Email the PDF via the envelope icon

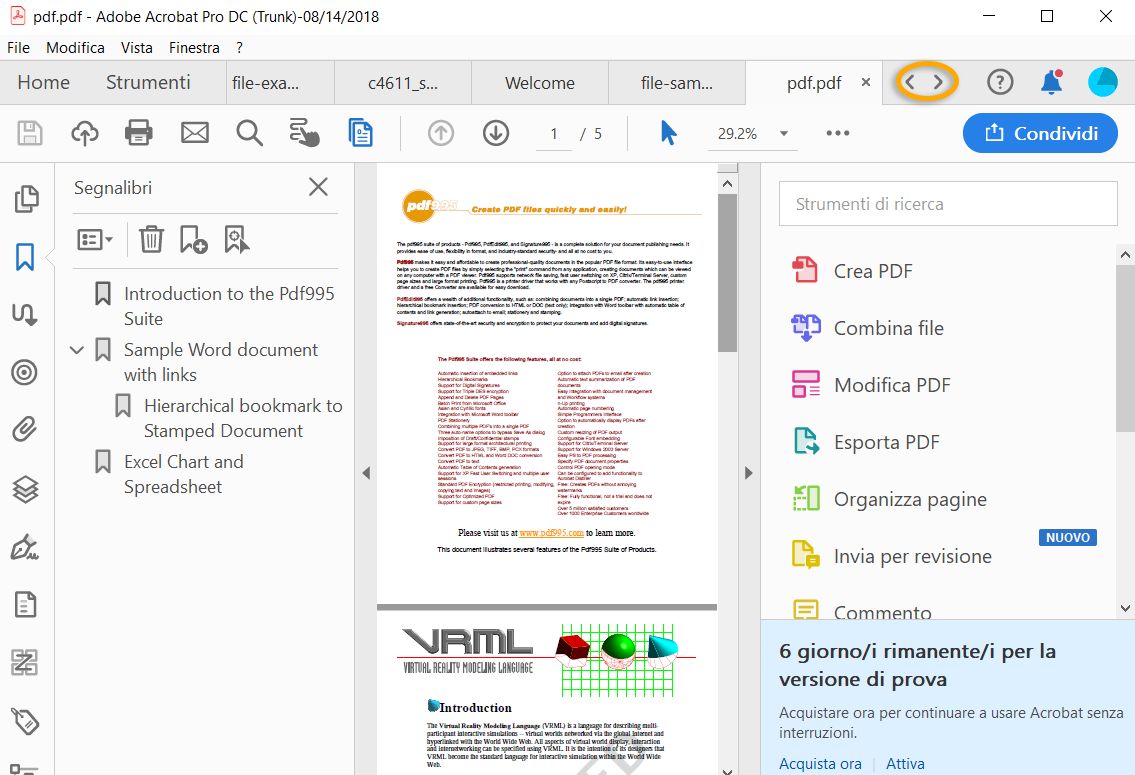click(194, 132)
